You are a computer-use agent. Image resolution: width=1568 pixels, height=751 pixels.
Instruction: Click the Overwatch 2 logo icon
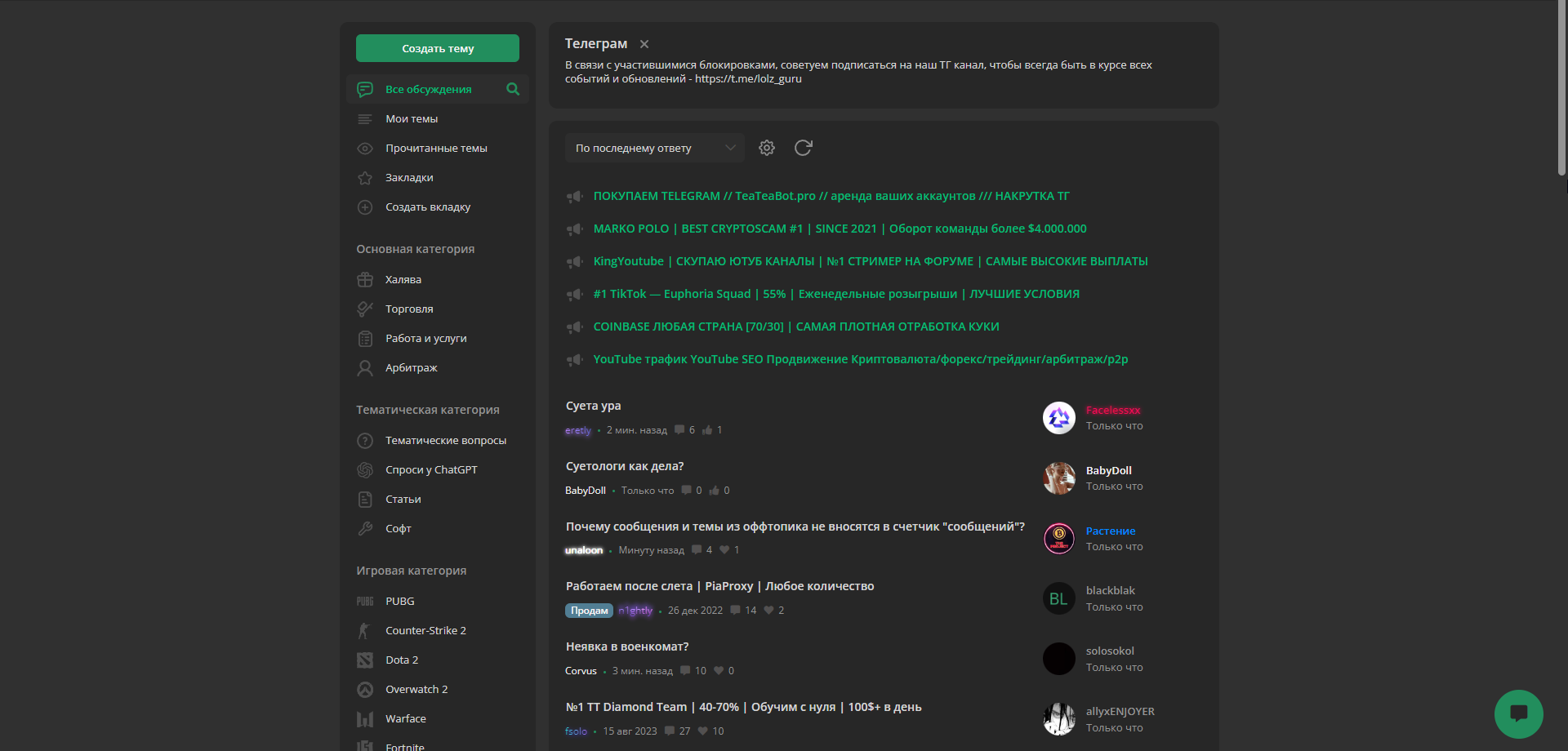pyautogui.click(x=365, y=690)
